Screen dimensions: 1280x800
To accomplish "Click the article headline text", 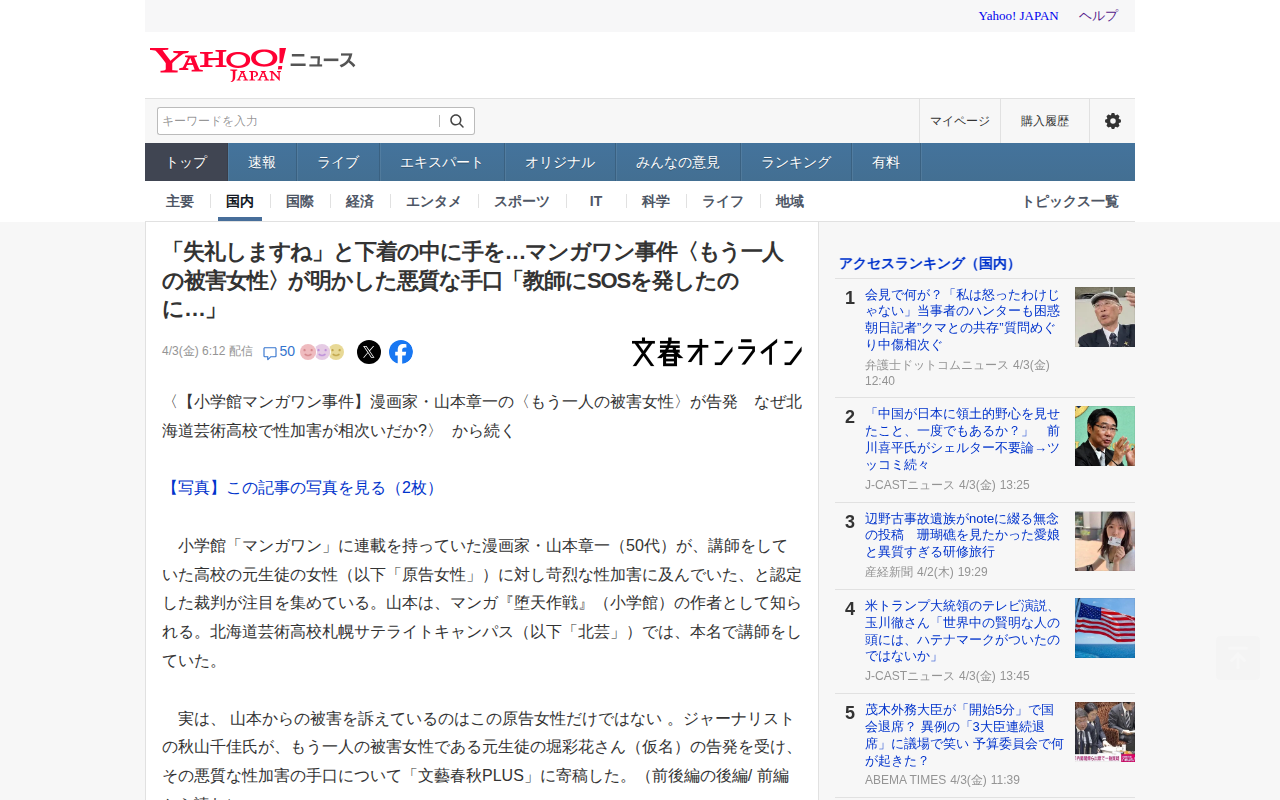I will click(x=473, y=281).
